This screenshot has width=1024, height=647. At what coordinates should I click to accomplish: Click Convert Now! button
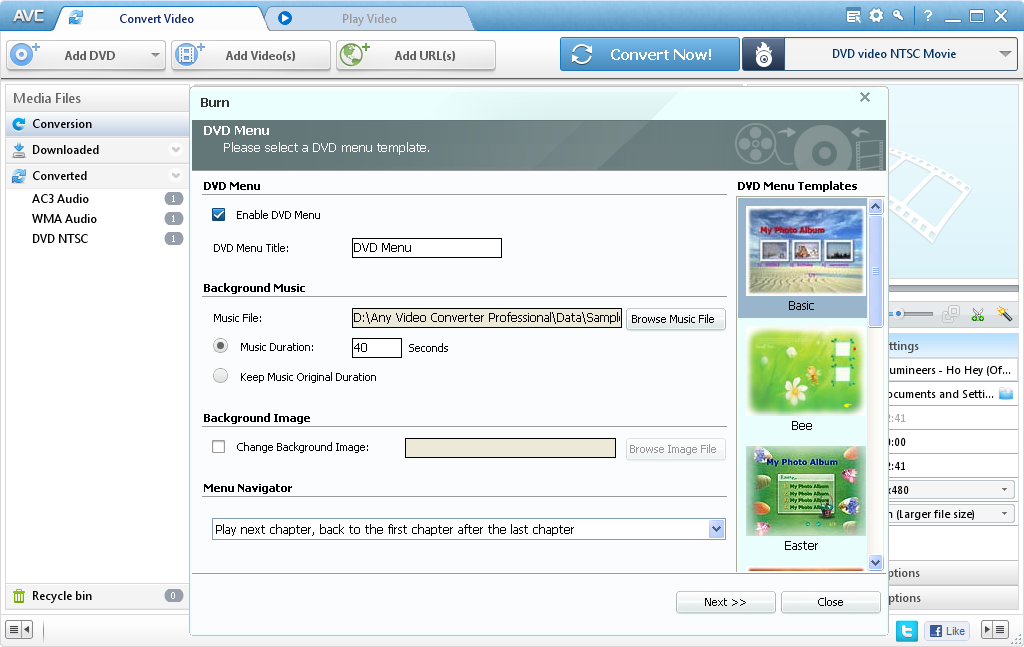tap(650, 54)
